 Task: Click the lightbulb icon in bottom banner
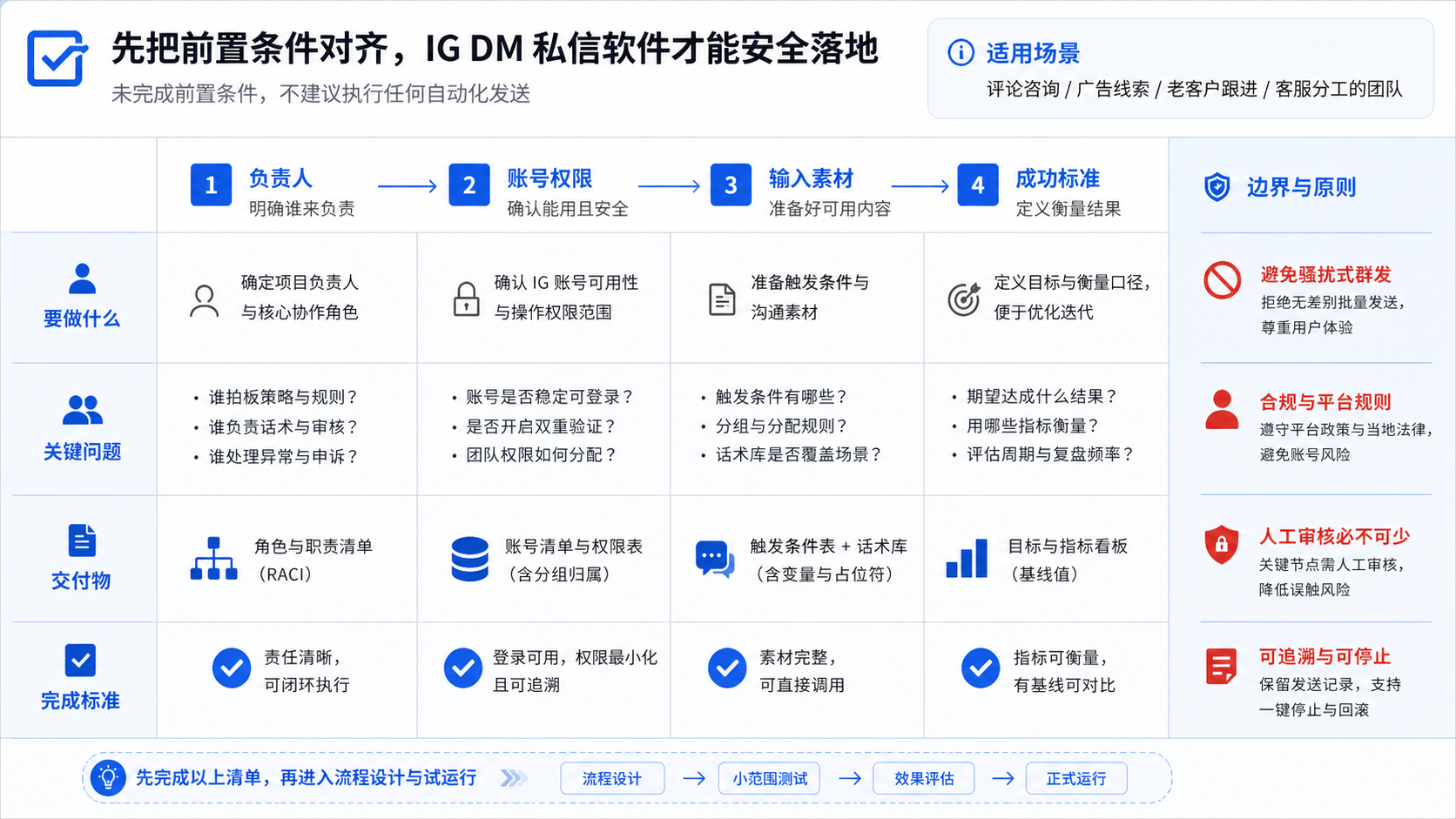108,777
